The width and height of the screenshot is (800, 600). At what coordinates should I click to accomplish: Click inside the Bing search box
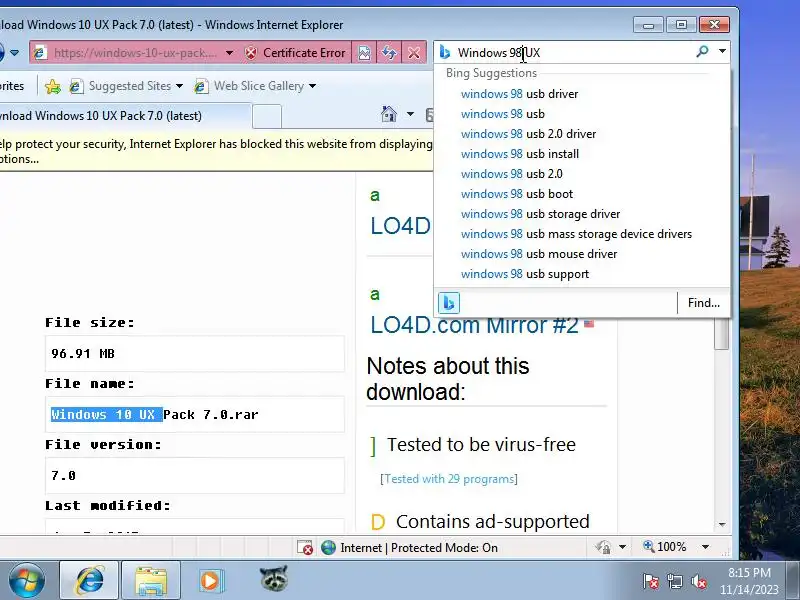[571, 53]
